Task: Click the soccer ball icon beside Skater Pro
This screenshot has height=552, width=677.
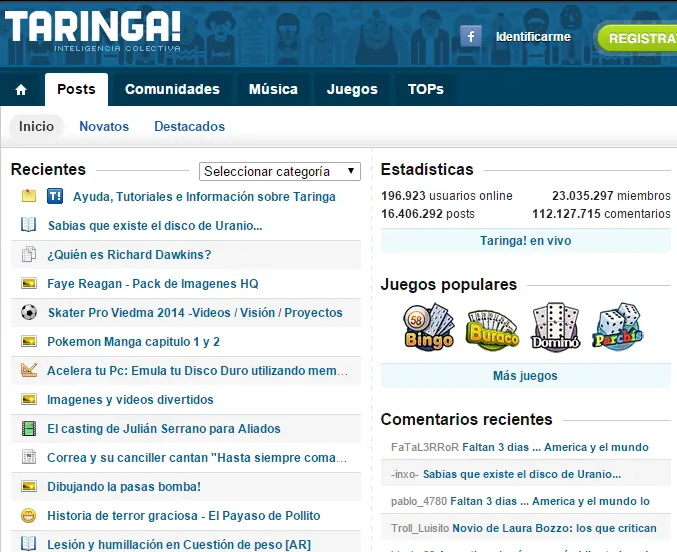Action: pos(29,312)
